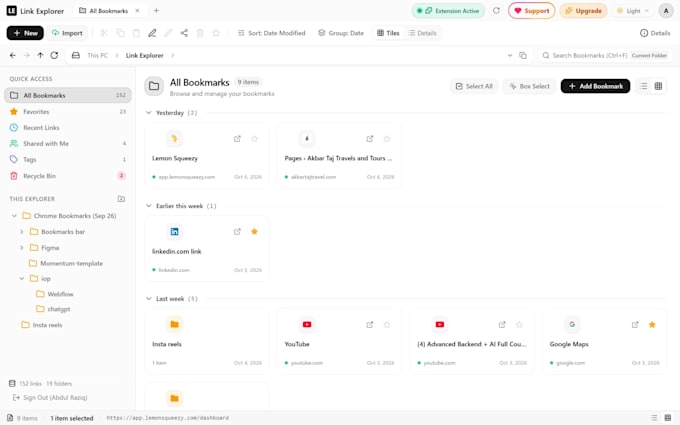Switch to Tiles view mode
This screenshot has height=425, width=680.
click(388, 33)
